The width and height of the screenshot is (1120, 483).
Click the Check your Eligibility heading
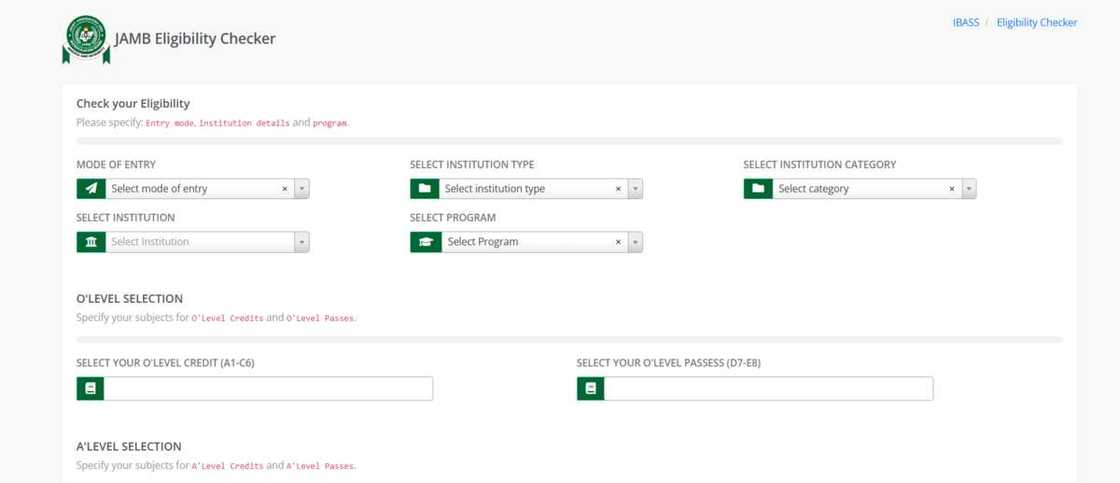[133, 104]
